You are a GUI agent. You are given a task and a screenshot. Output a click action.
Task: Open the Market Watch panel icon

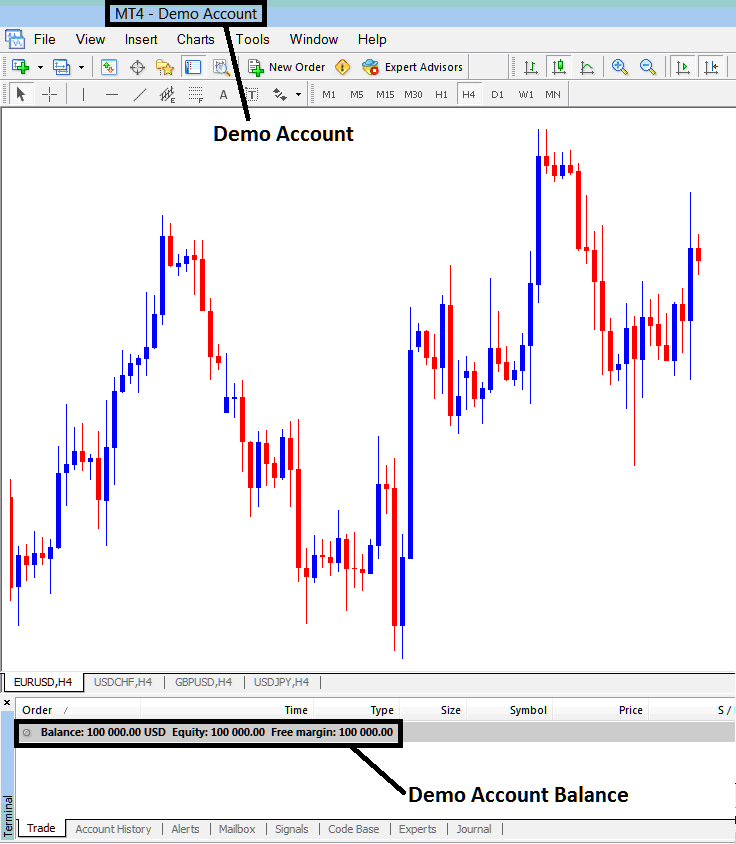pos(109,67)
